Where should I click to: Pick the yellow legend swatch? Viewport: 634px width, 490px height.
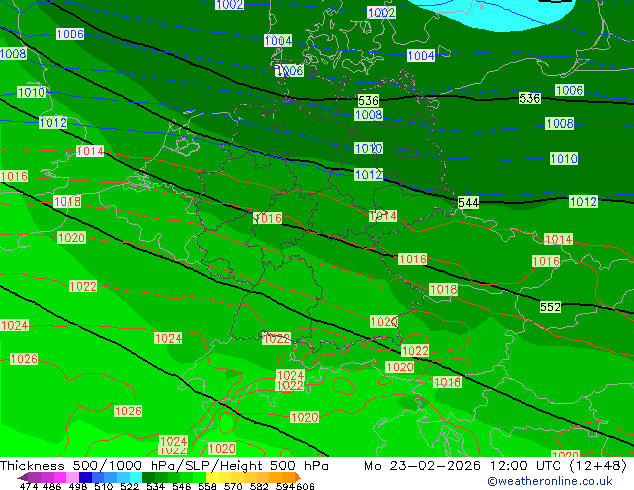[212, 477]
